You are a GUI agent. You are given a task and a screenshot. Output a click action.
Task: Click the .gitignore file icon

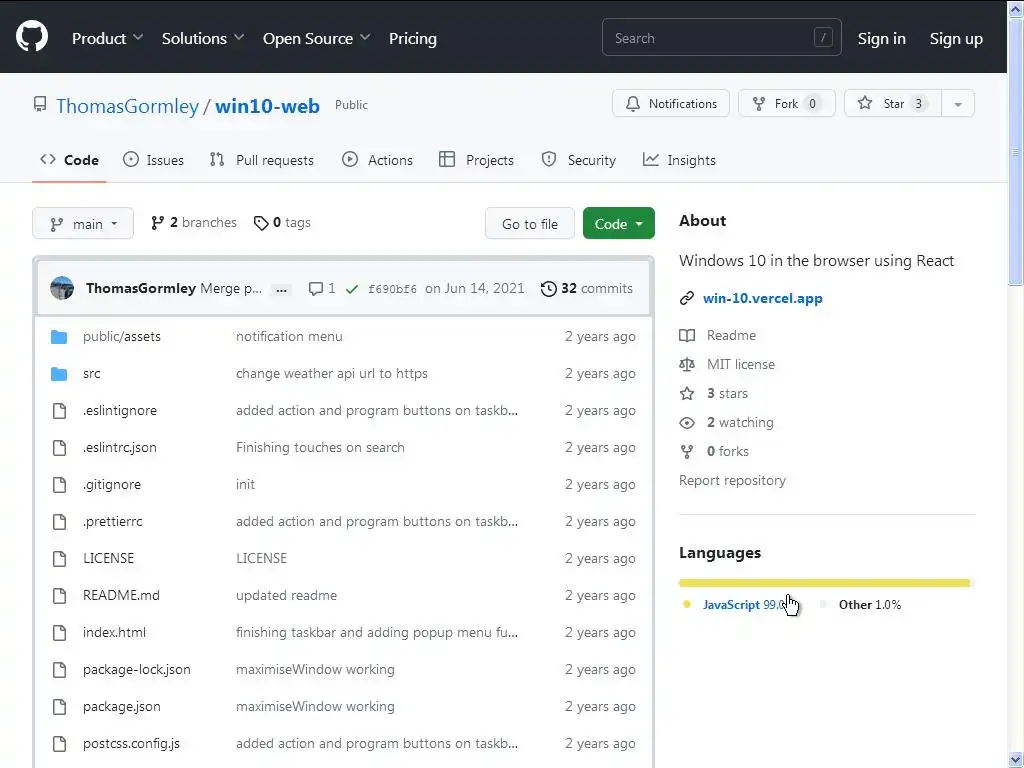point(59,485)
